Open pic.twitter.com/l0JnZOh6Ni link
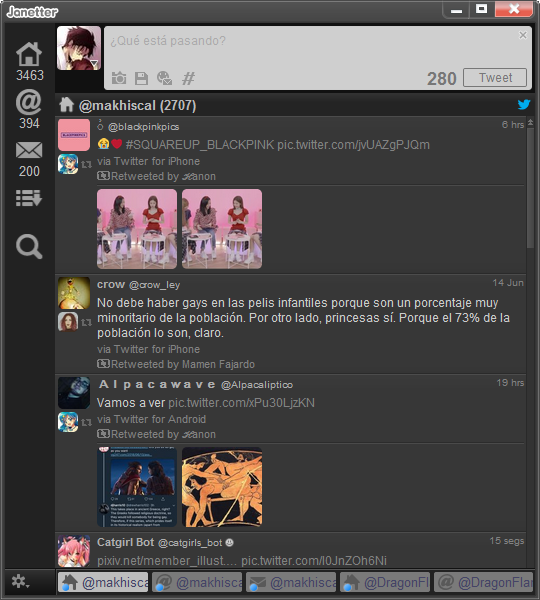Image resolution: width=540 pixels, height=600 pixels. 314,561
